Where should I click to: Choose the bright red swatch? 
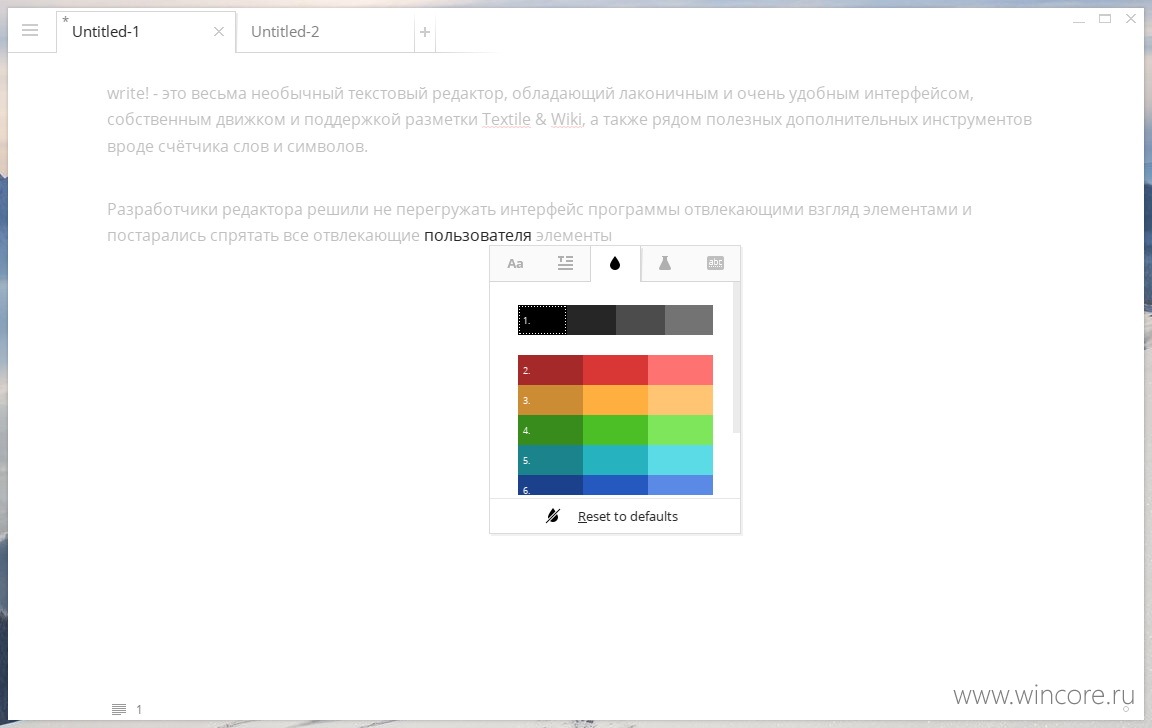pyautogui.click(x=615, y=370)
